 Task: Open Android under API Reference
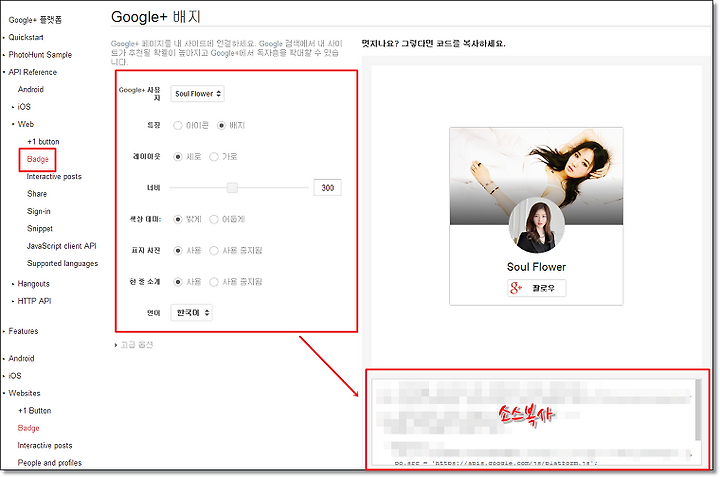click(31, 90)
